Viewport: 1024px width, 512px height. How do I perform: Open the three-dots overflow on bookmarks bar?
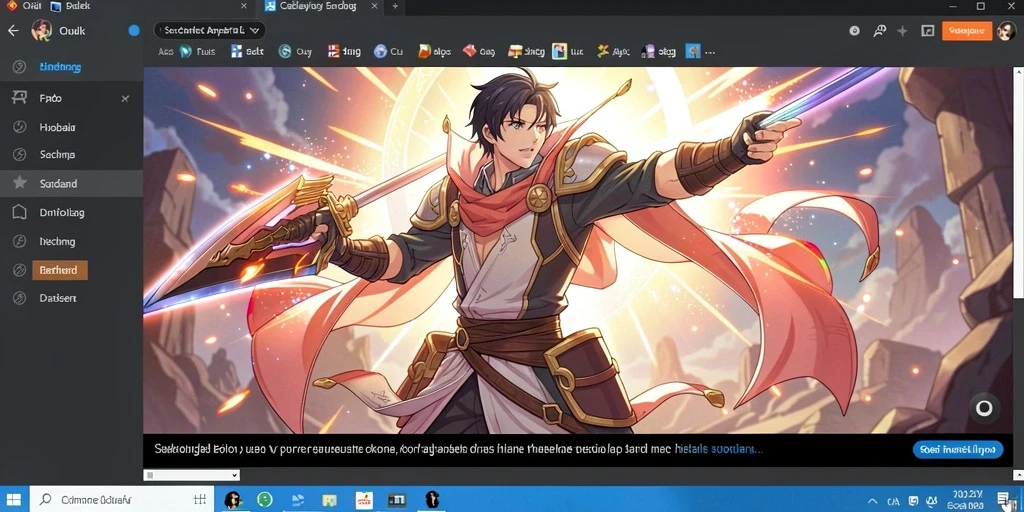710,52
